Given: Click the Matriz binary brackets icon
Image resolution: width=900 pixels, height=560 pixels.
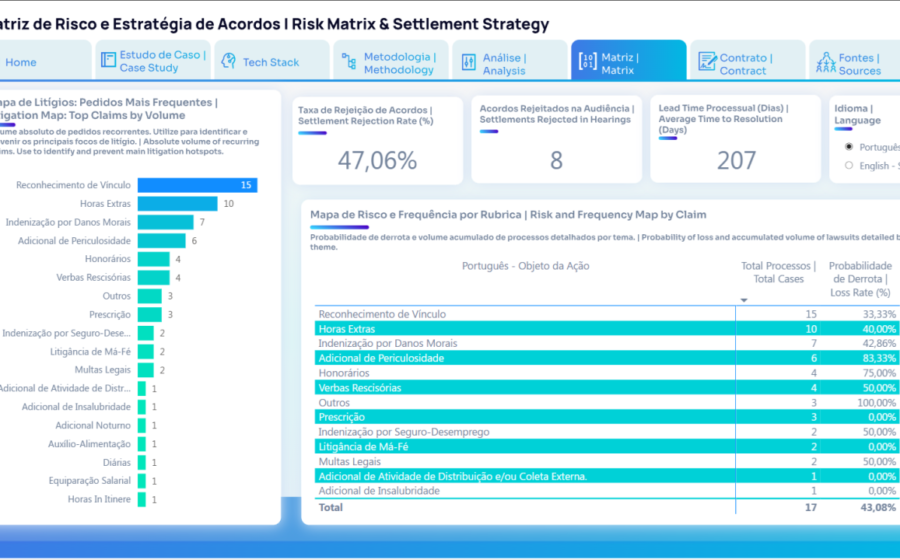Looking at the screenshot, I should (x=587, y=61).
